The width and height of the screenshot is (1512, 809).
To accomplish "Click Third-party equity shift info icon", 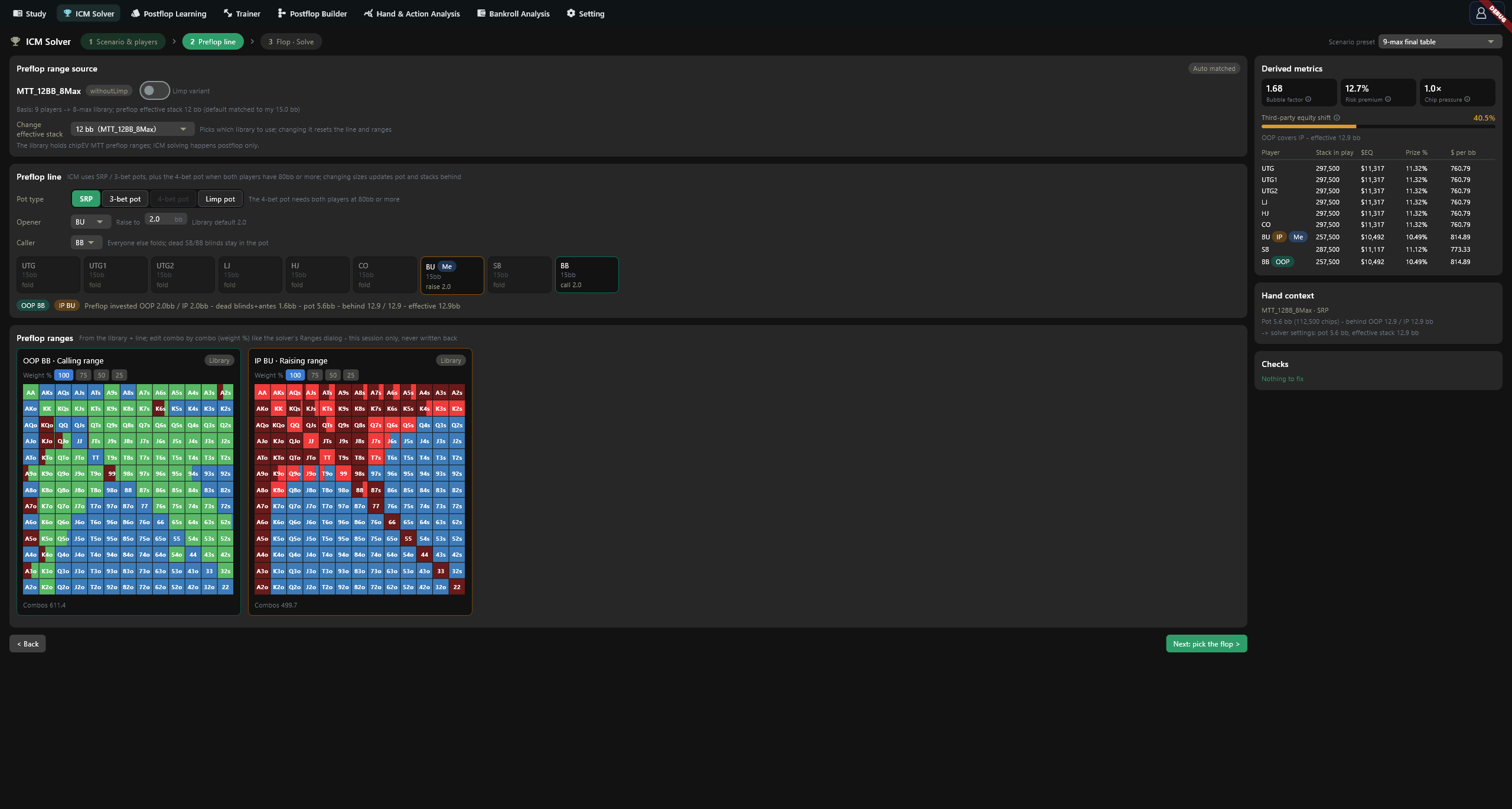I will click(x=1337, y=118).
